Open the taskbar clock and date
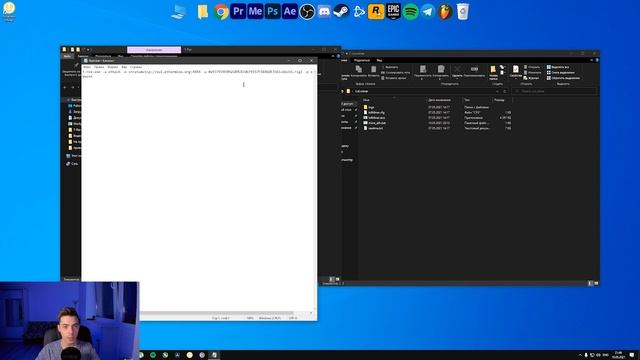 [x=617, y=355]
